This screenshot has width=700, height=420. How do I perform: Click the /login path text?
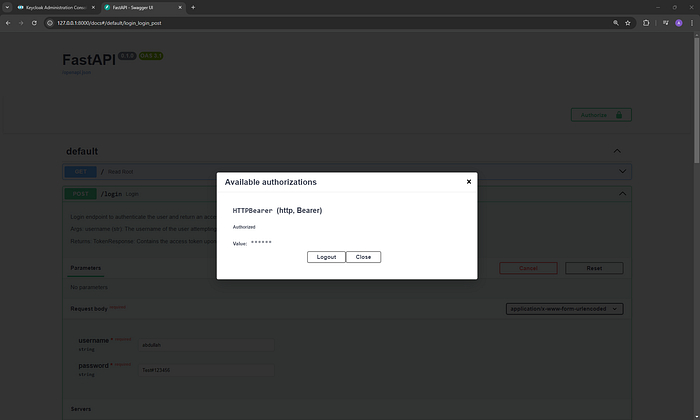pos(111,194)
